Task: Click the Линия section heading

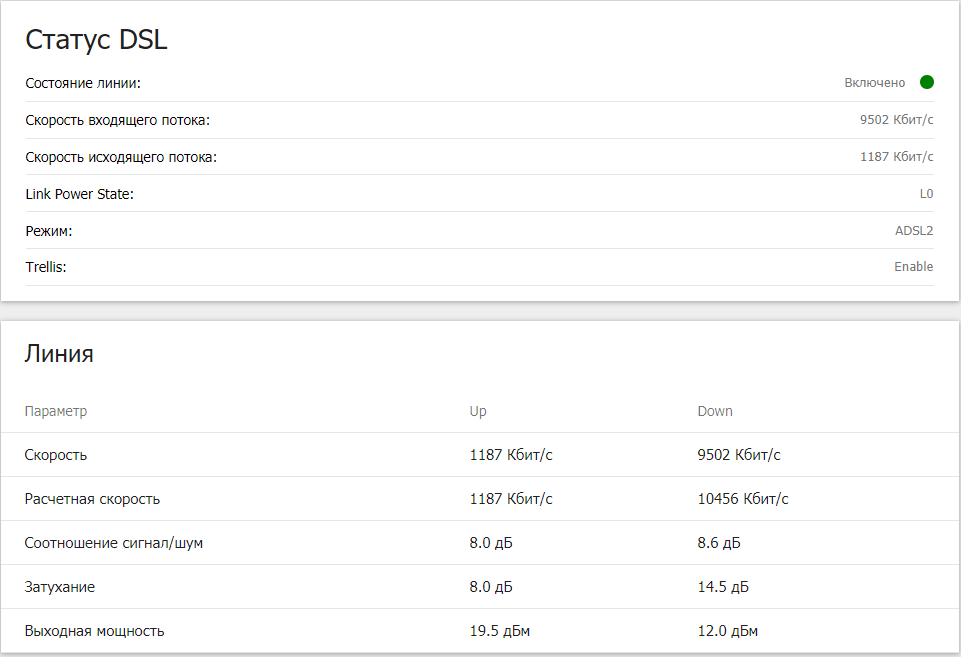Action: pos(59,353)
